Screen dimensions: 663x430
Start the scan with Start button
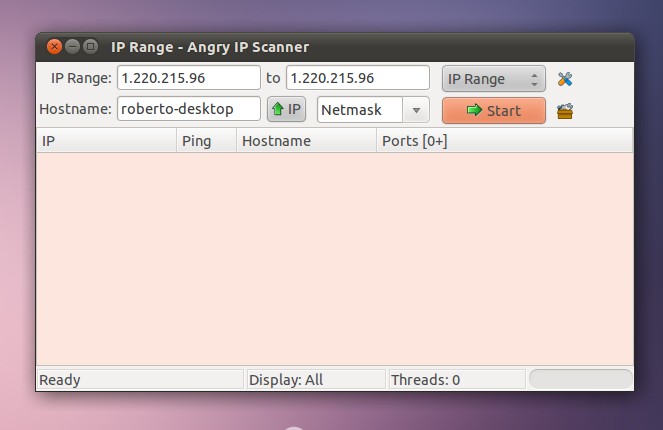pyautogui.click(x=494, y=110)
